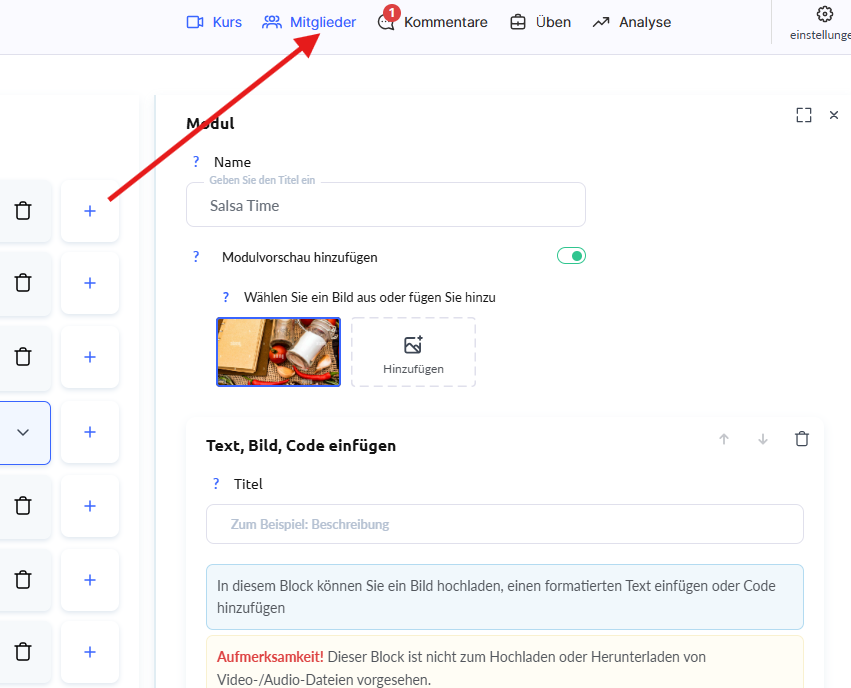This screenshot has width=851, height=688.
Task: Click the plus button beside the chevron dropdown
Action: point(90,432)
